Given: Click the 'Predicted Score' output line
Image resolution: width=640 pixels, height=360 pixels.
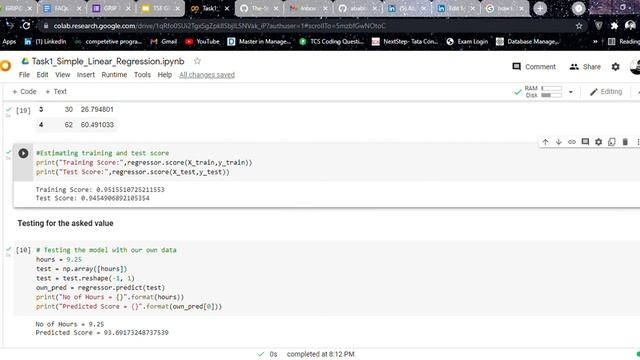Looking at the screenshot, I should pos(102,333).
